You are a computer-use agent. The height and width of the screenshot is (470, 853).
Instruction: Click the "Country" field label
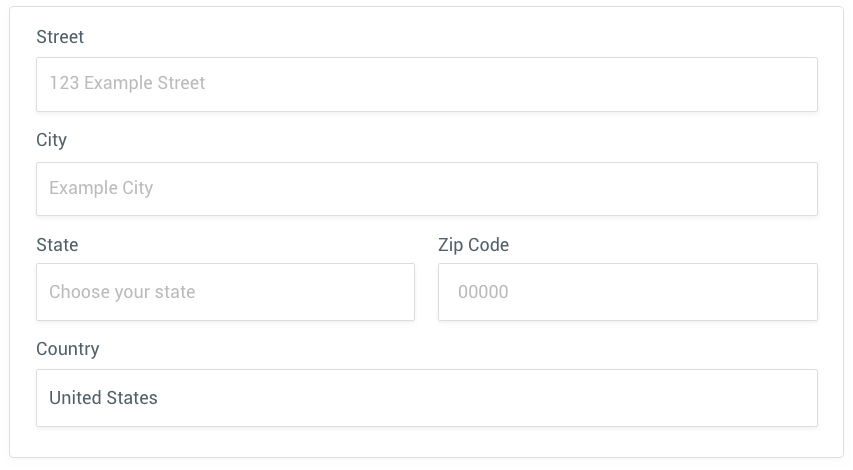68,349
